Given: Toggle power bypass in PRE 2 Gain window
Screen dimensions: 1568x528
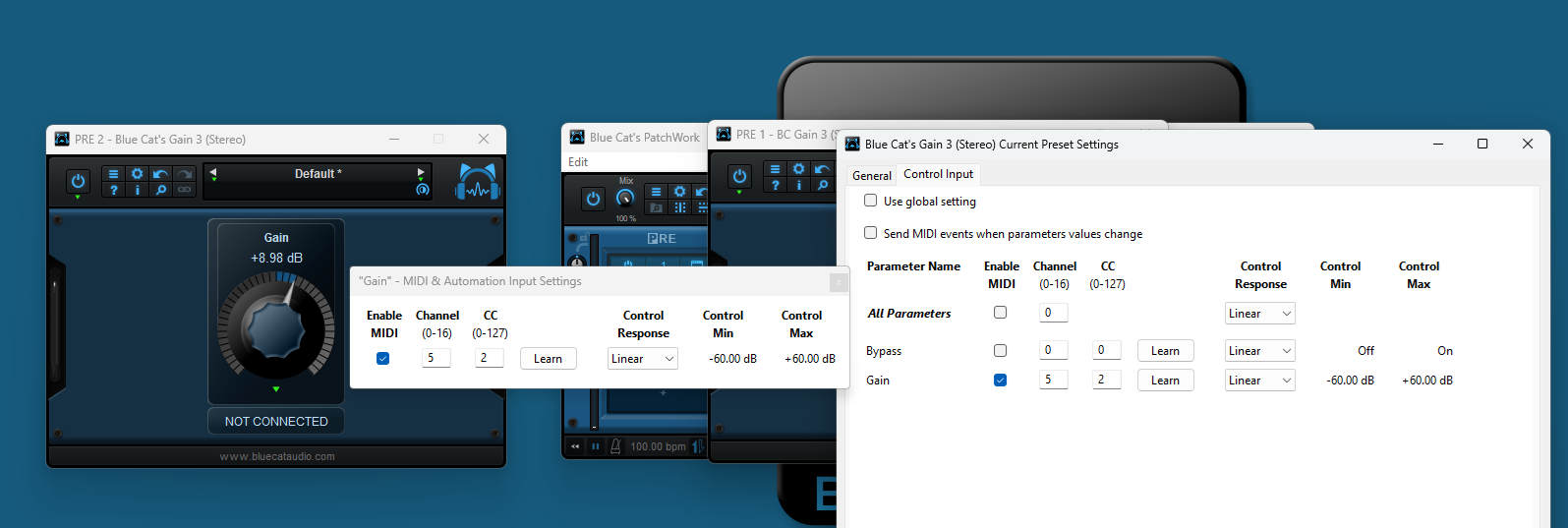Looking at the screenshot, I should click(78, 181).
